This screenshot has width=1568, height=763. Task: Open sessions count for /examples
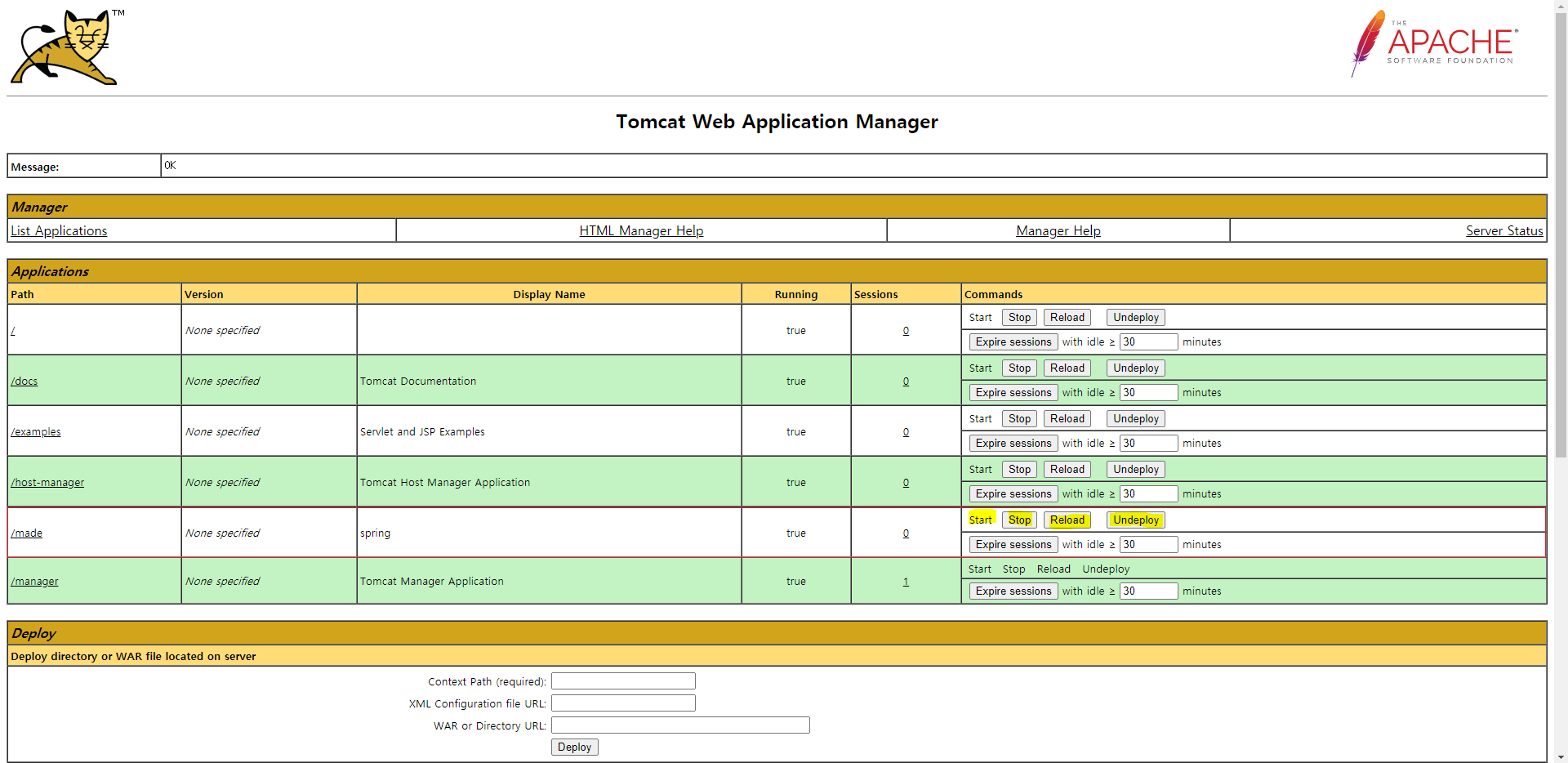coord(906,432)
